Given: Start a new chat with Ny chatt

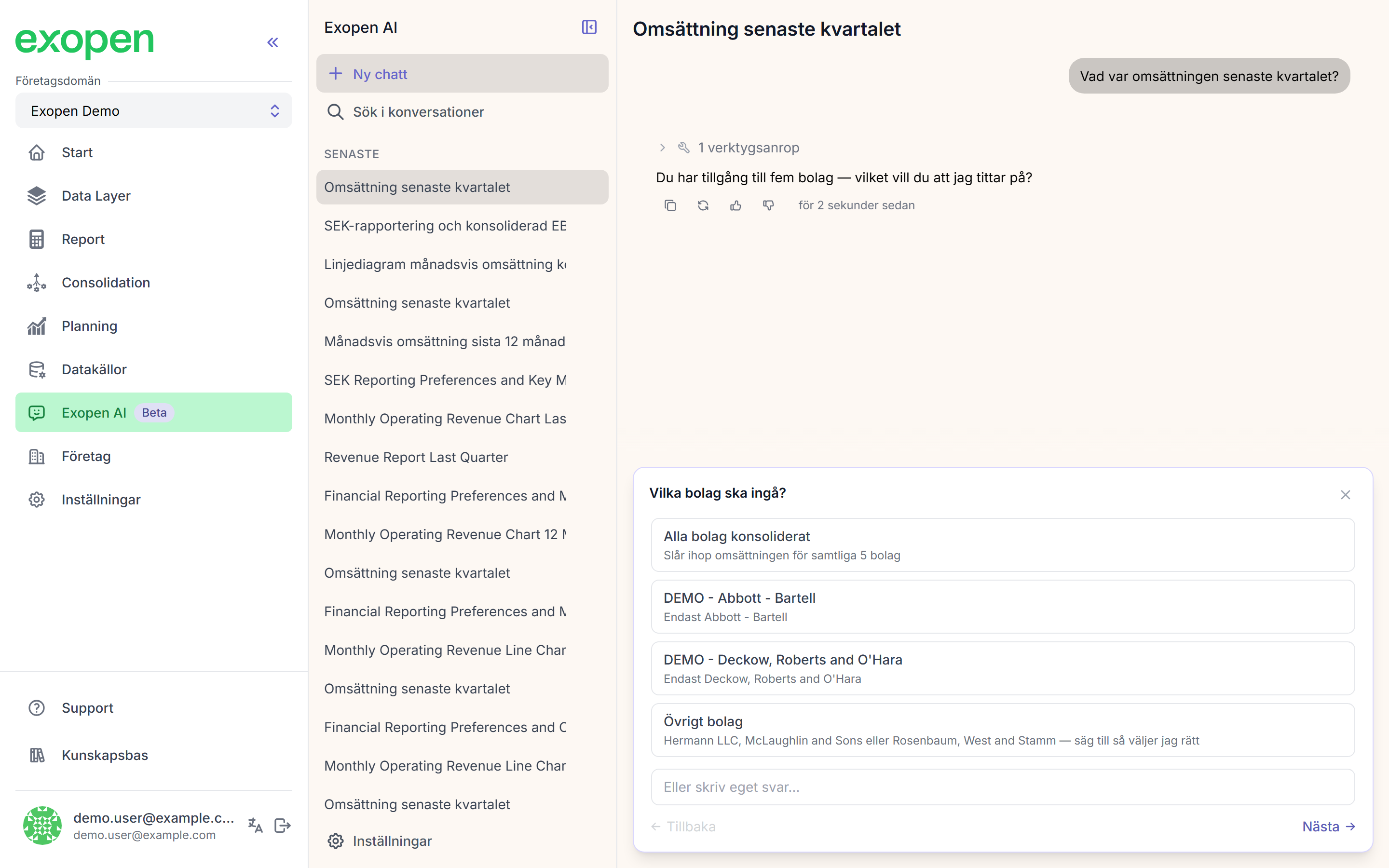Looking at the screenshot, I should coord(462,73).
